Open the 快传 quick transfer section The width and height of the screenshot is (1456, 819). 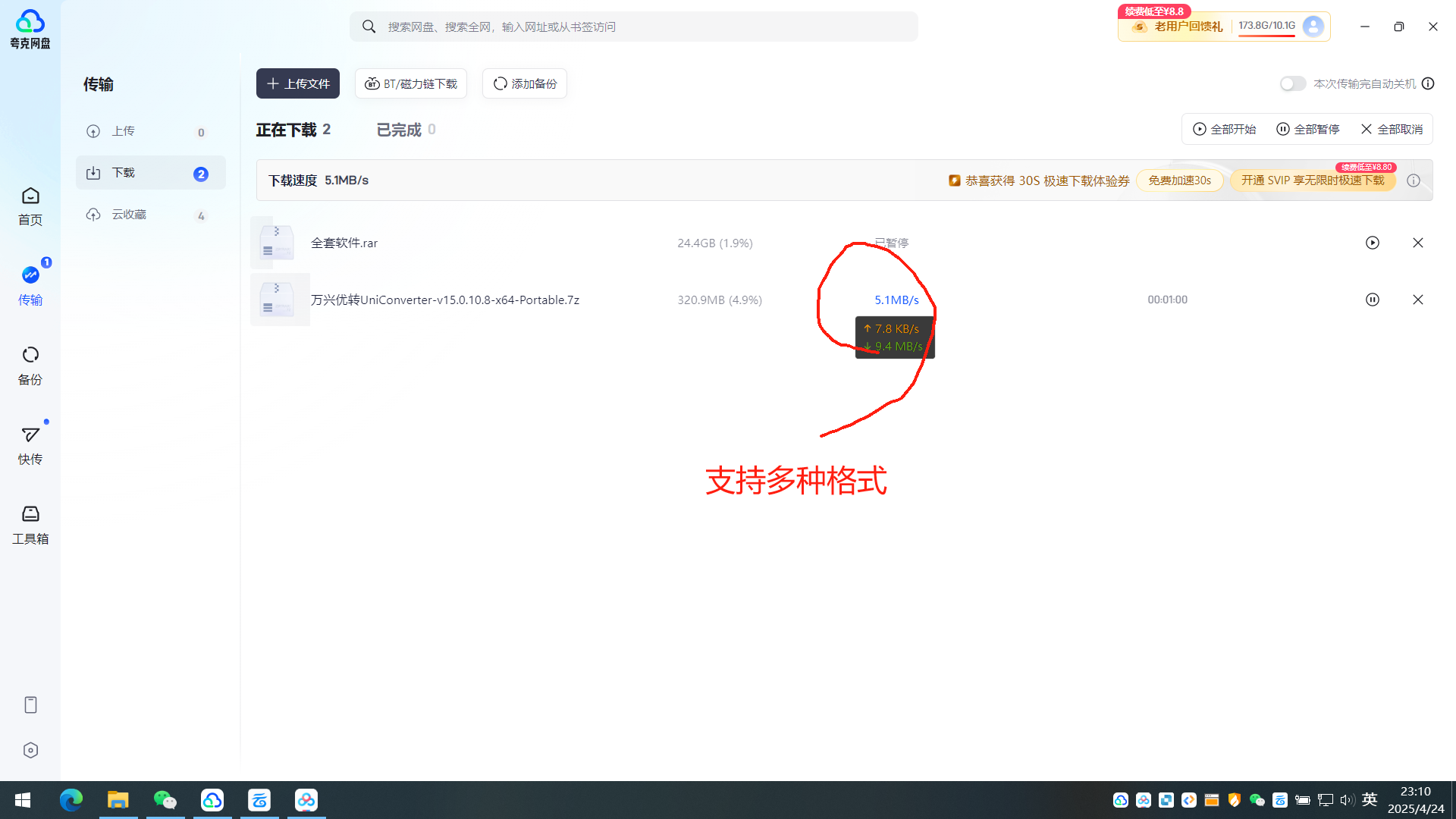click(30, 445)
